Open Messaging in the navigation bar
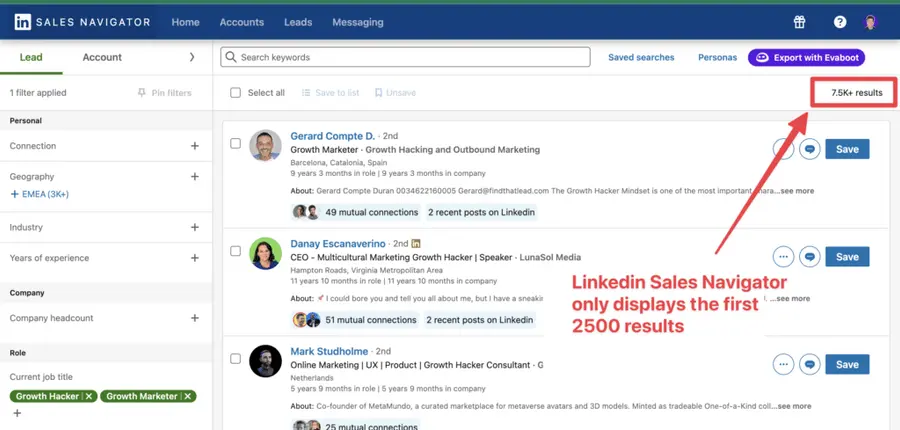900x430 pixels. (358, 22)
